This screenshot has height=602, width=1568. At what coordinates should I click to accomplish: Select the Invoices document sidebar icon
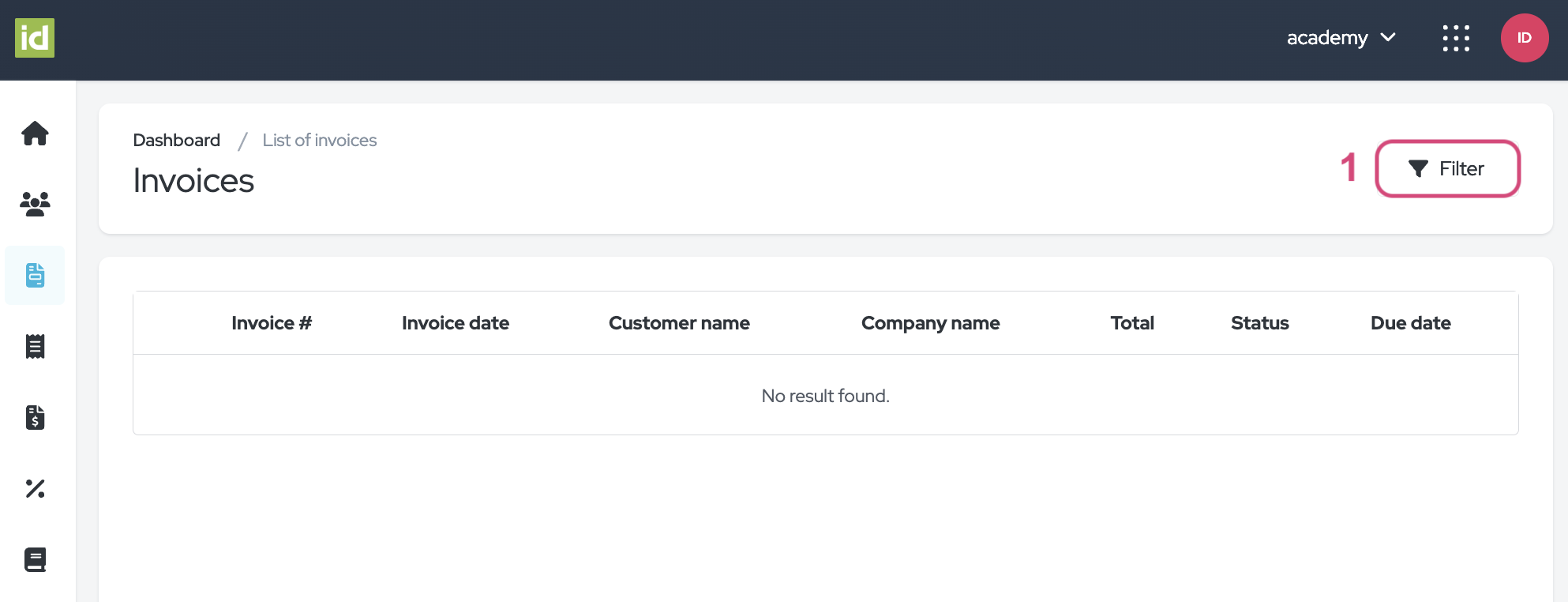tap(35, 275)
